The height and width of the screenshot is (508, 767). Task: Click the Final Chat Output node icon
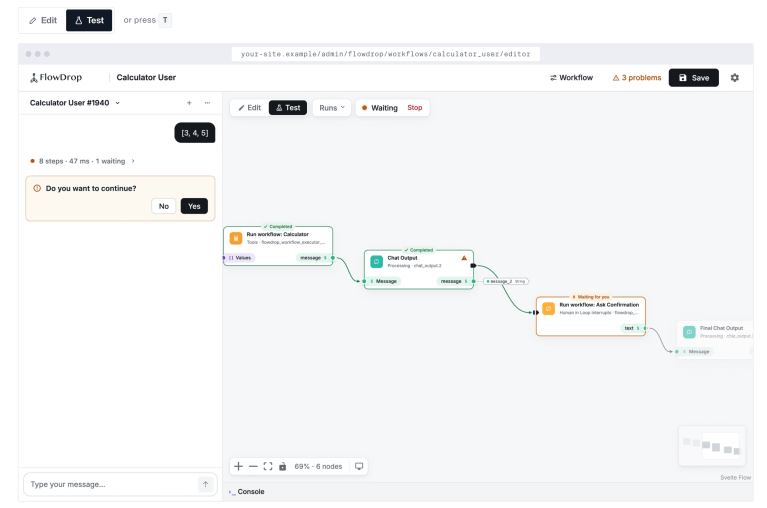click(x=689, y=332)
